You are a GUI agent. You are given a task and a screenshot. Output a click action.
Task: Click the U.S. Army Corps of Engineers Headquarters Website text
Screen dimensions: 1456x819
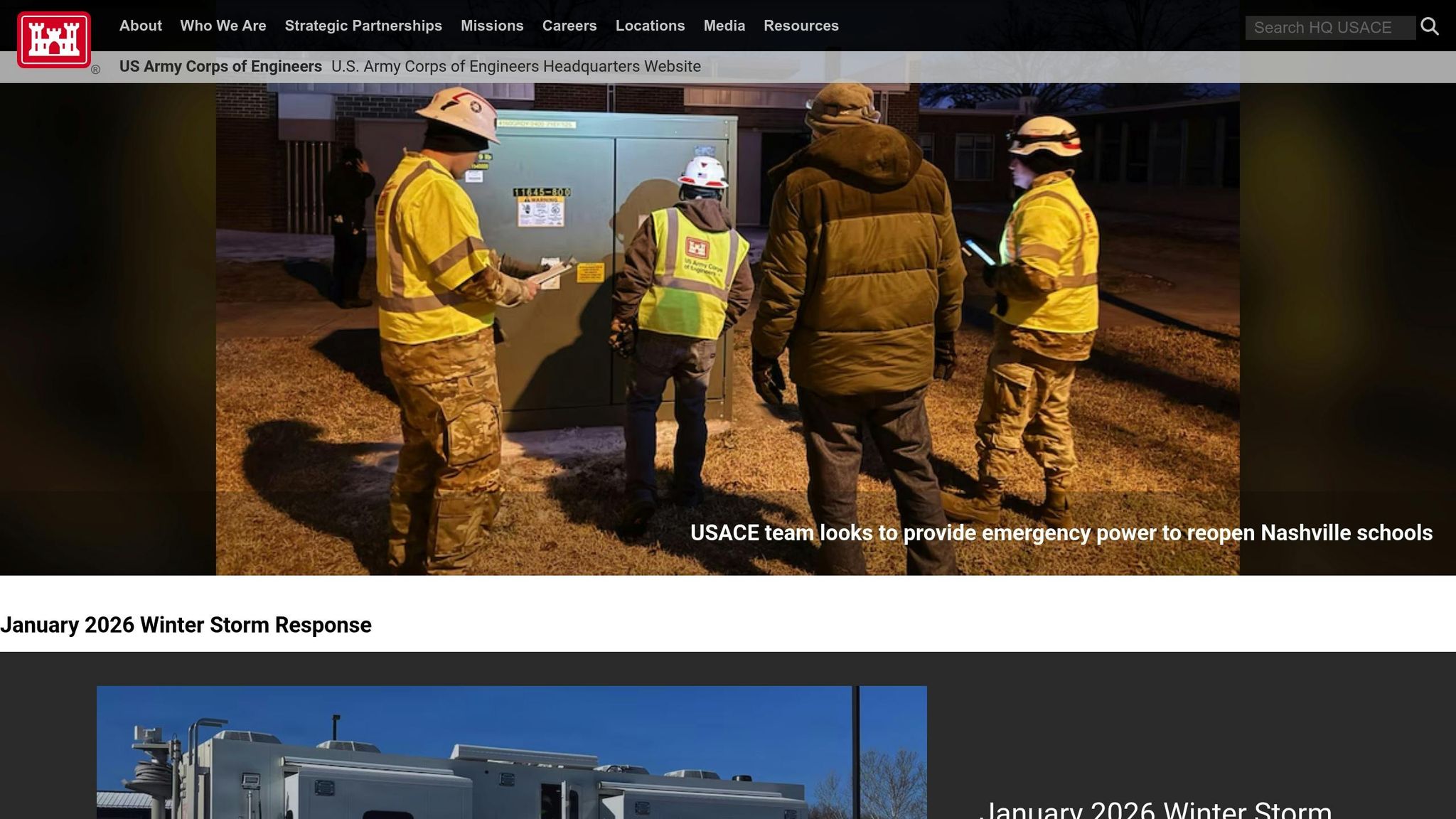click(x=515, y=66)
